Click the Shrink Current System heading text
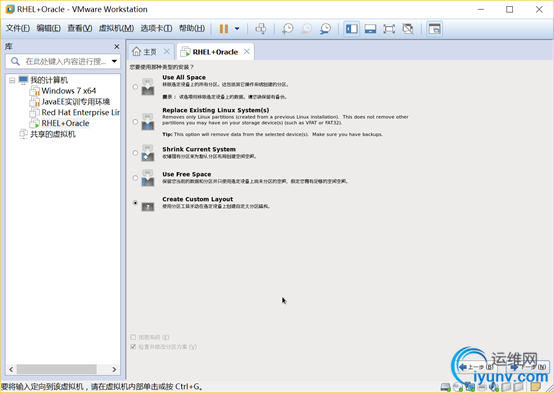 click(x=199, y=149)
